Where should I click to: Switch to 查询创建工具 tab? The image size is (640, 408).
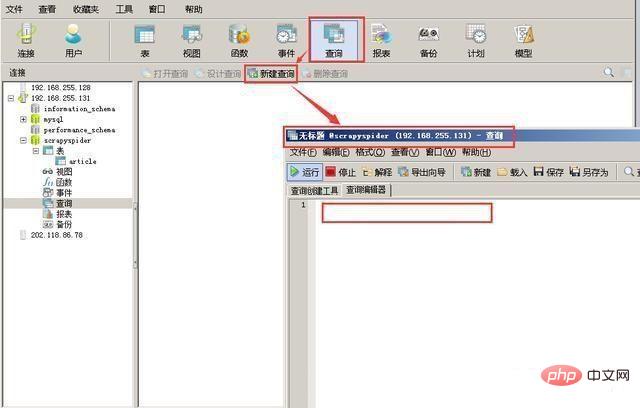point(314,191)
